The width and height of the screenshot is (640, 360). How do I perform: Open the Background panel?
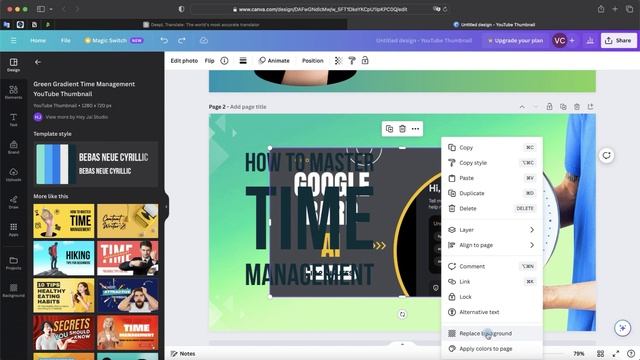tap(13, 291)
